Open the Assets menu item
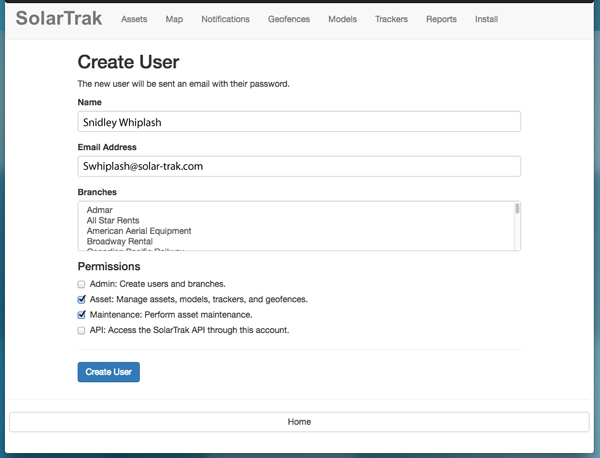Image resolution: width=600 pixels, height=458 pixels. (x=134, y=19)
